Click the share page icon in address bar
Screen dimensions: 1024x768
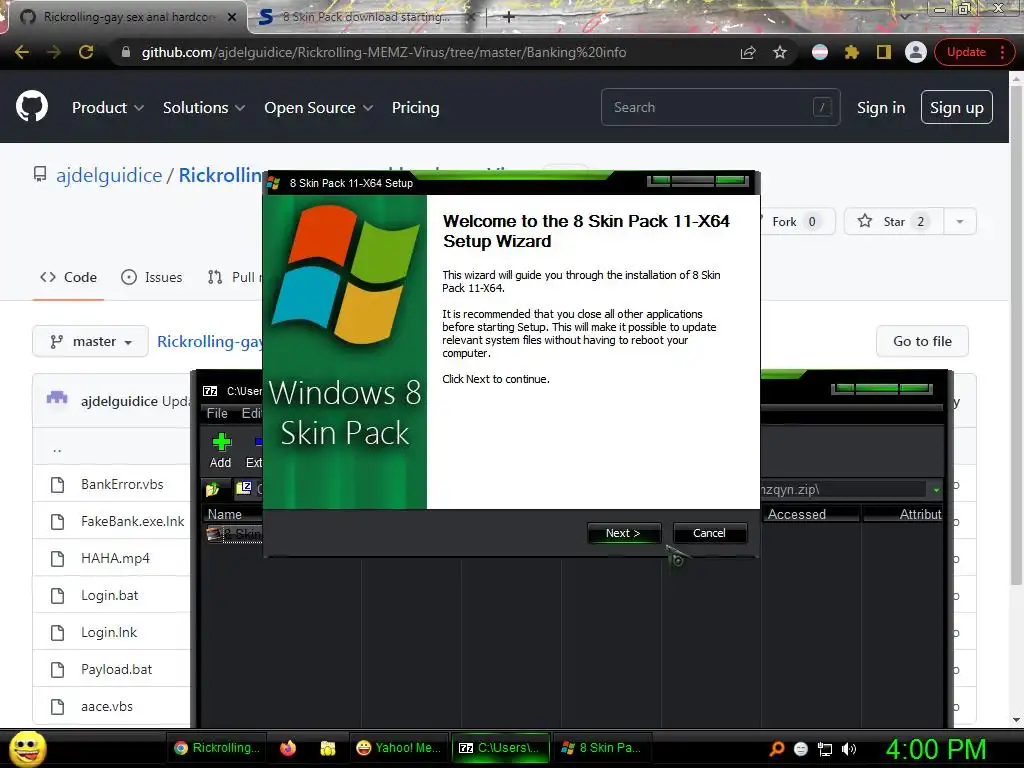[x=748, y=52]
